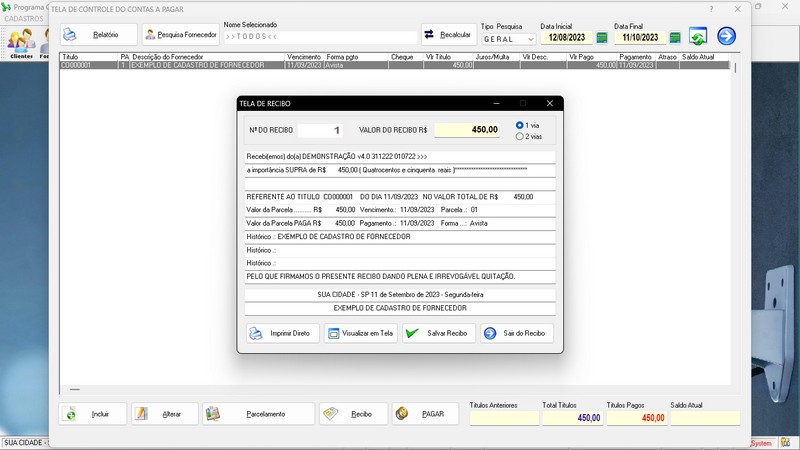Click the Sair do Recibo arrow icon
Viewport: 800px width, 450px height.
[490, 333]
